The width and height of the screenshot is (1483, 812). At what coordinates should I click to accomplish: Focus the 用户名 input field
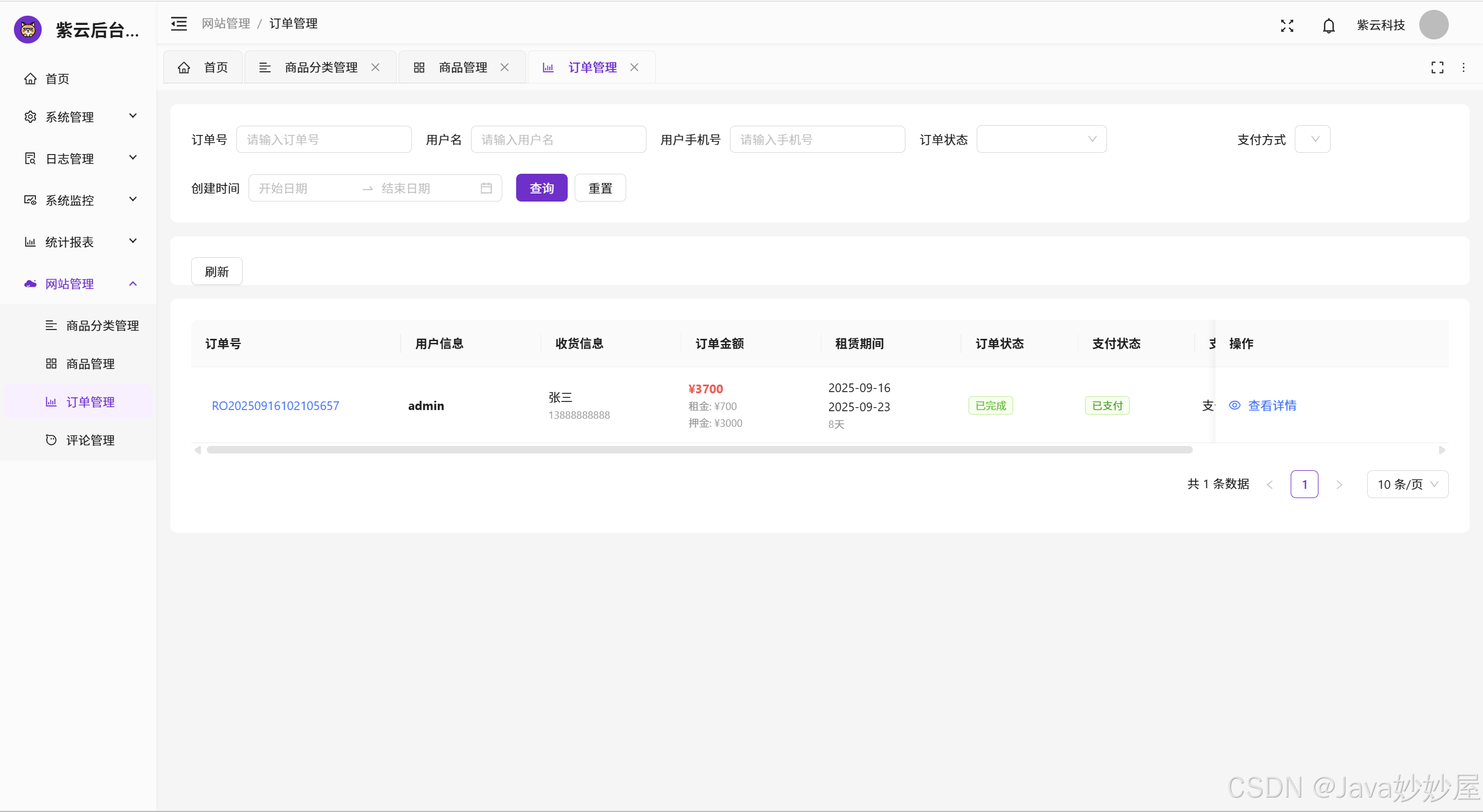558,140
